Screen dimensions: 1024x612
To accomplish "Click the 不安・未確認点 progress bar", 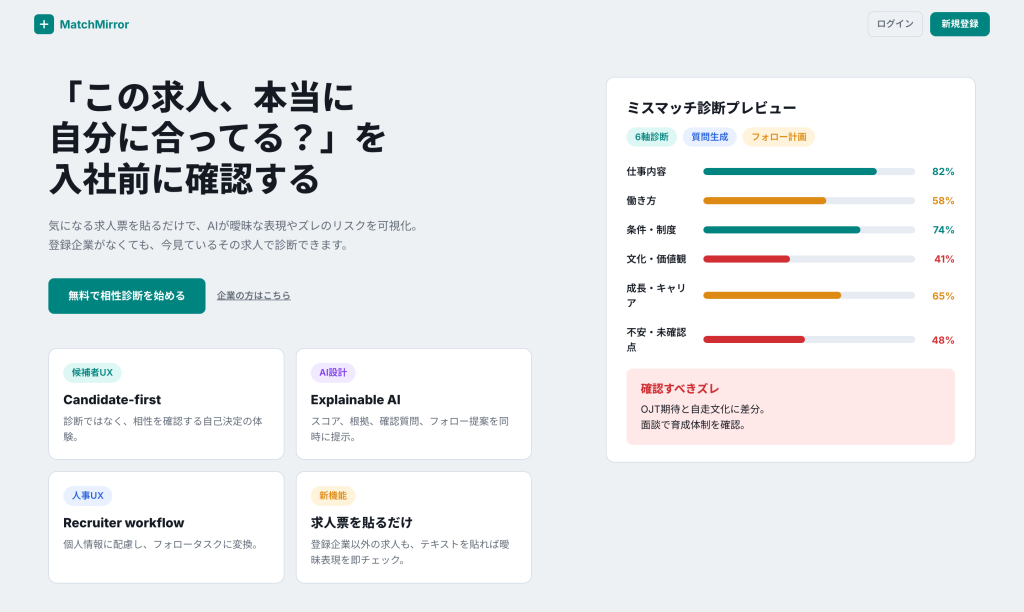I will click(808, 340).
